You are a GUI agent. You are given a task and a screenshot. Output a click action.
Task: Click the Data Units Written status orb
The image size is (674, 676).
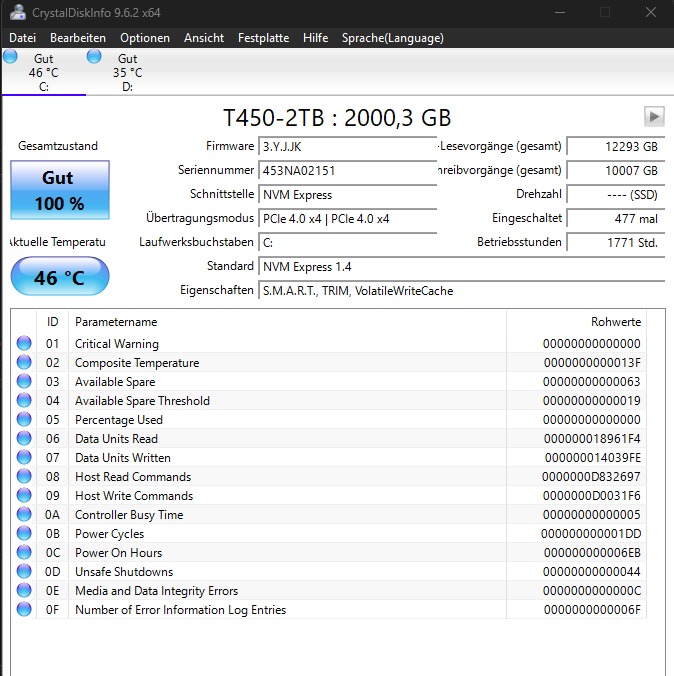24,457
